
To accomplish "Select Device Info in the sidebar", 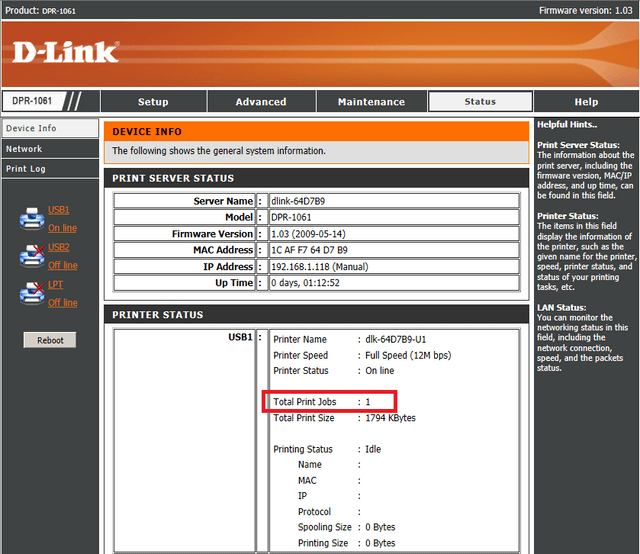I will 50,128.
